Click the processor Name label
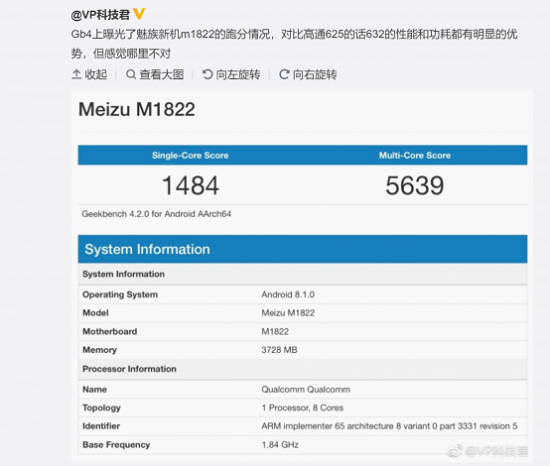This screenshot has height=466, width=550. coord(95,390)
